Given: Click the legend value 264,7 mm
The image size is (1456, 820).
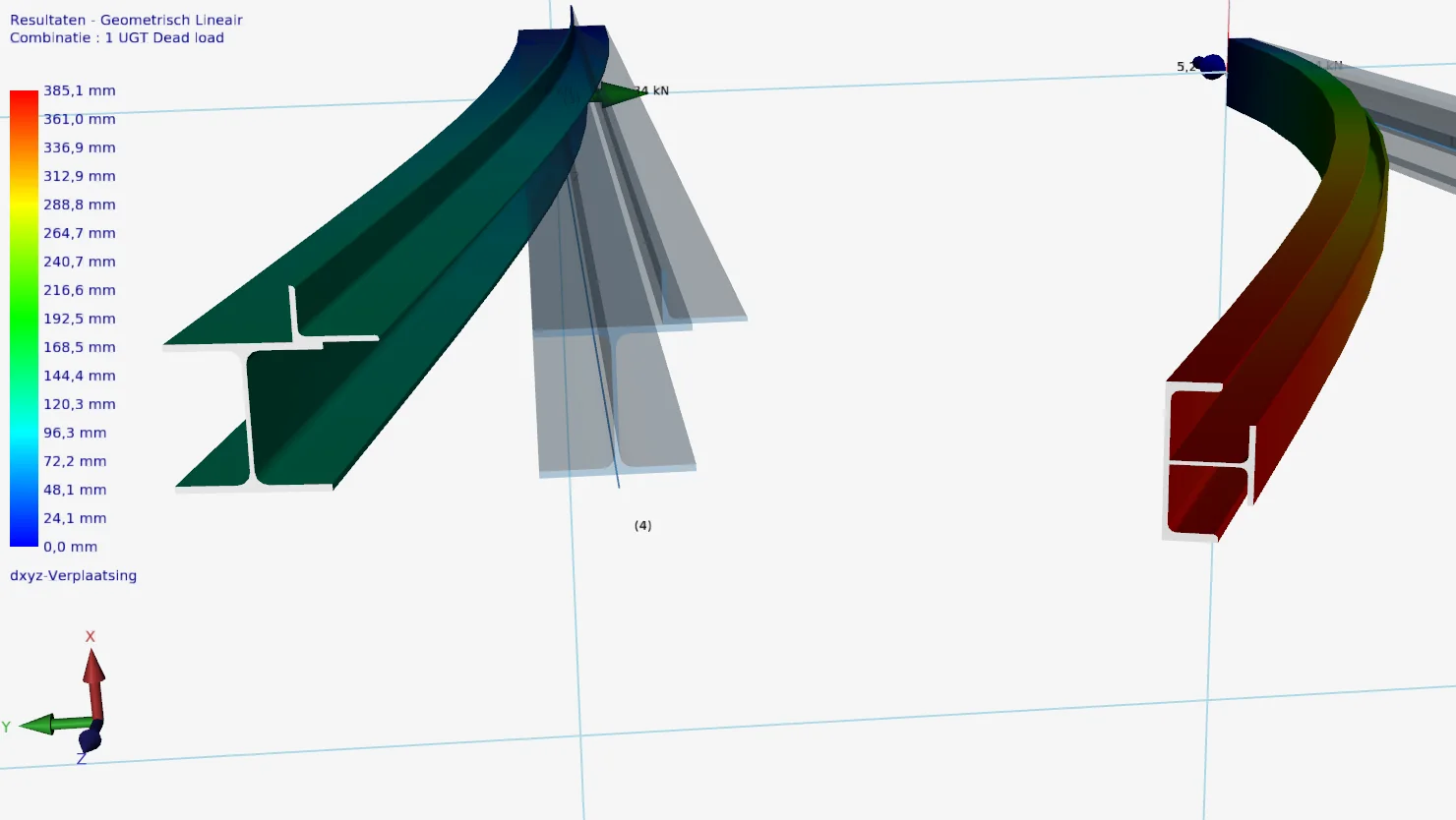Looking at the screenshot, I should tap(80, 233).
